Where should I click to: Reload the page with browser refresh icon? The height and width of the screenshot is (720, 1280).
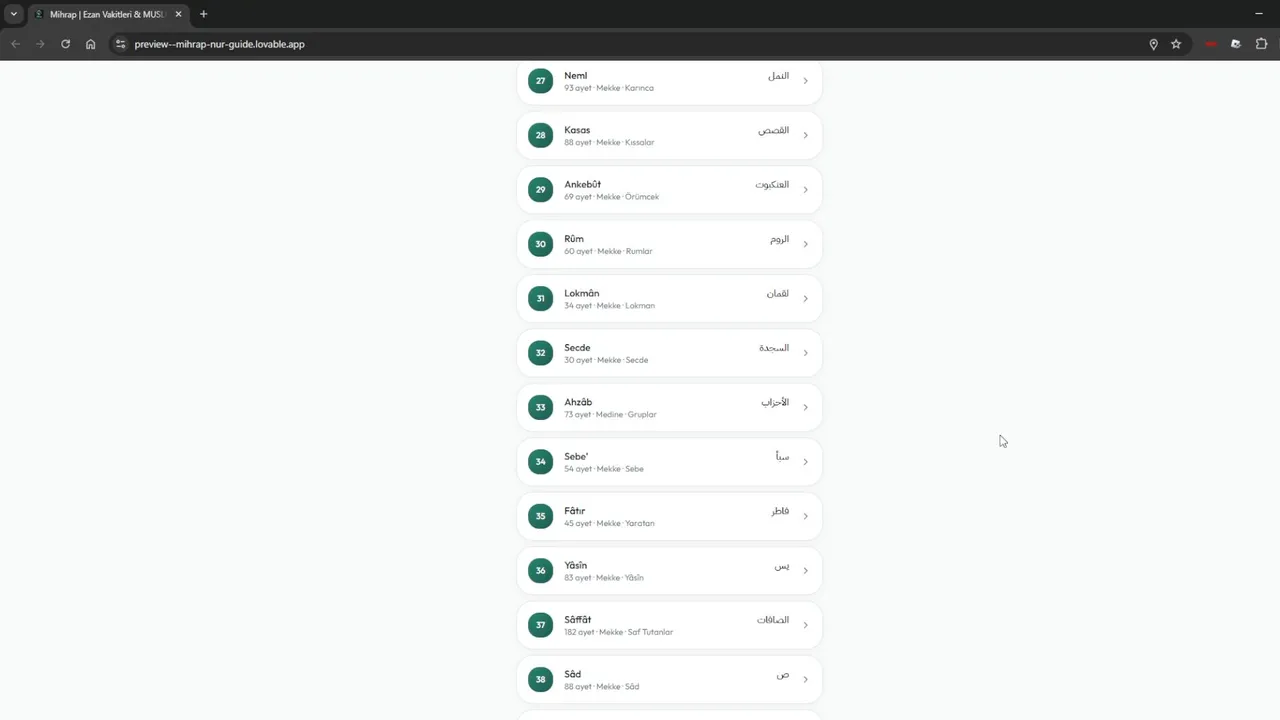click(x=65, y=44)
